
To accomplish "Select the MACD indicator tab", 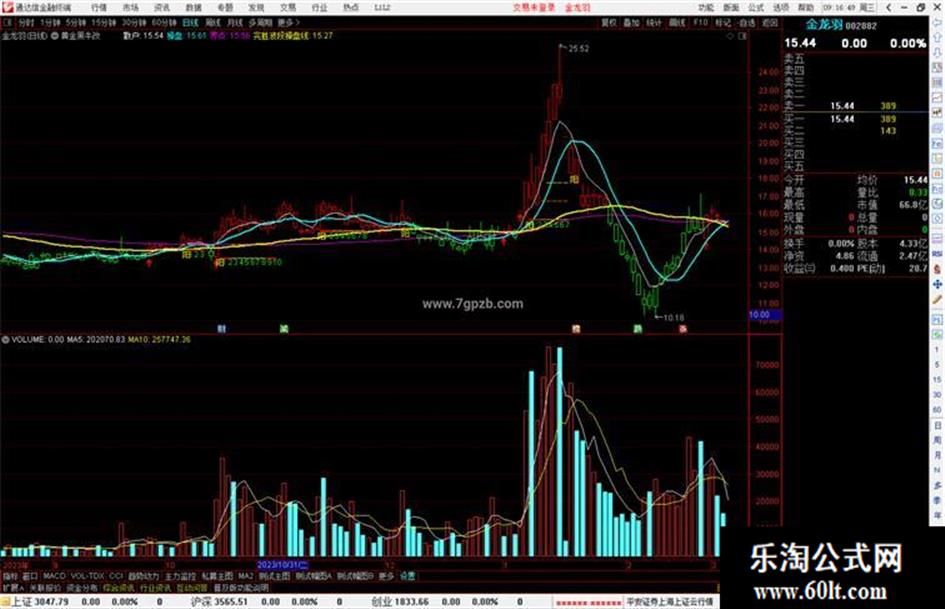I will pos(54,576).
